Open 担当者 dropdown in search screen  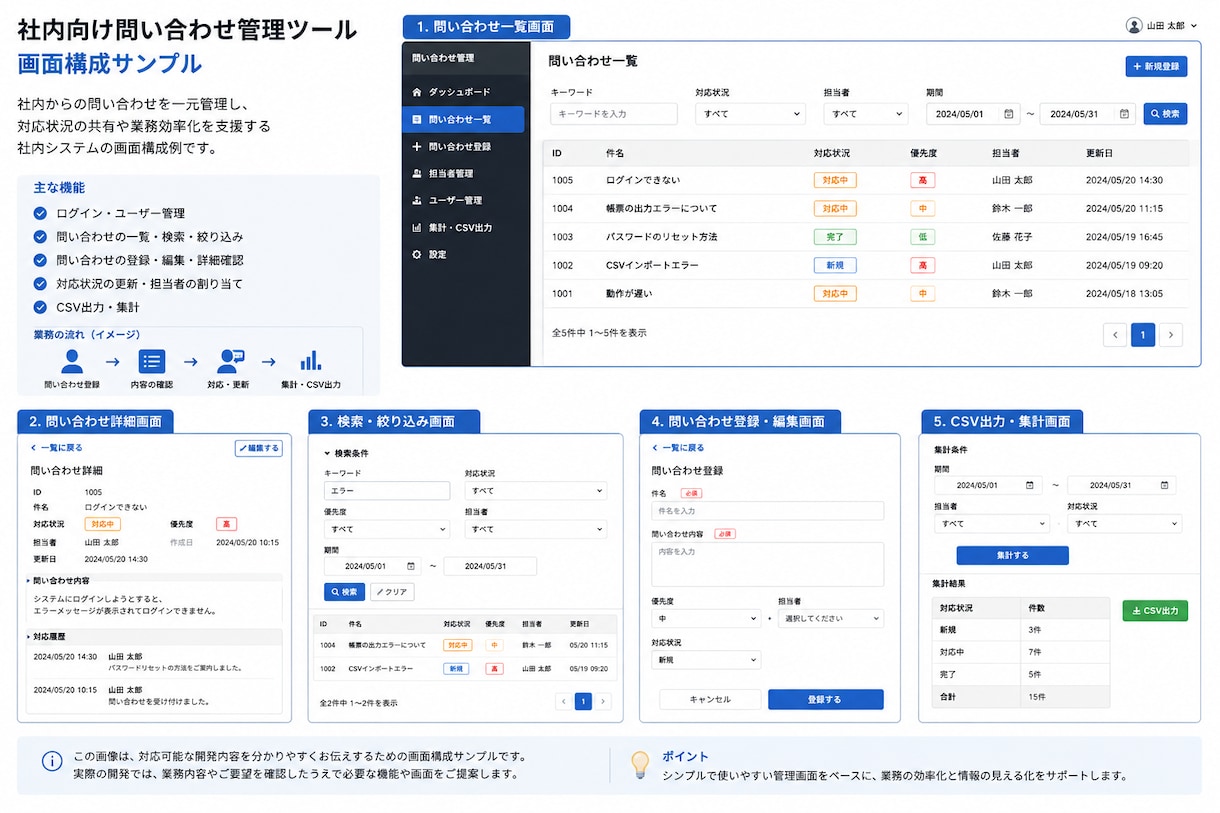(535, 529)
